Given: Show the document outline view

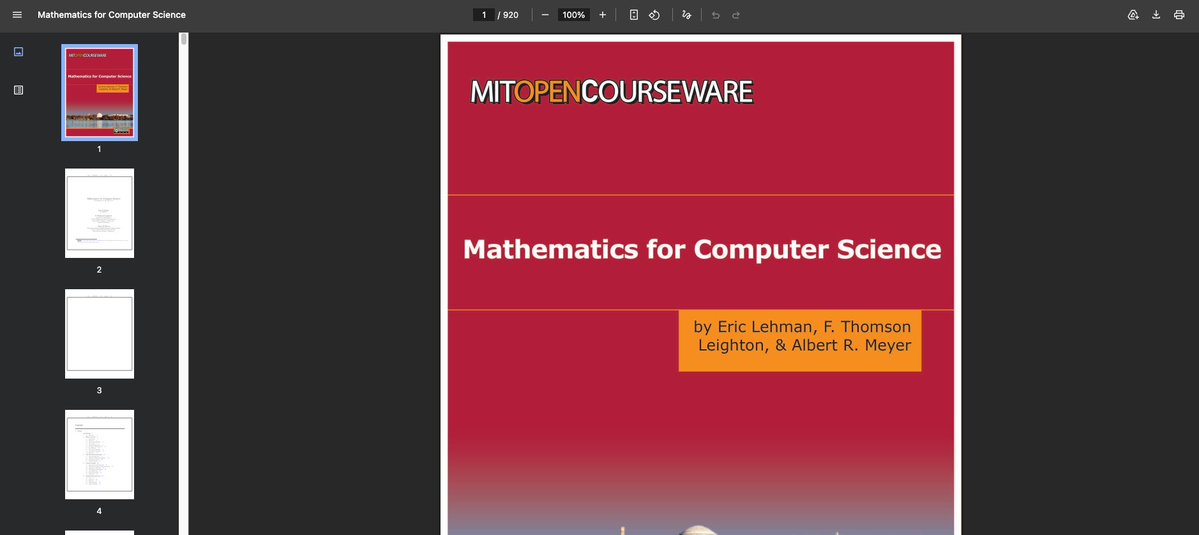Looking at the screenshot, I should click(x=18, y=90).
